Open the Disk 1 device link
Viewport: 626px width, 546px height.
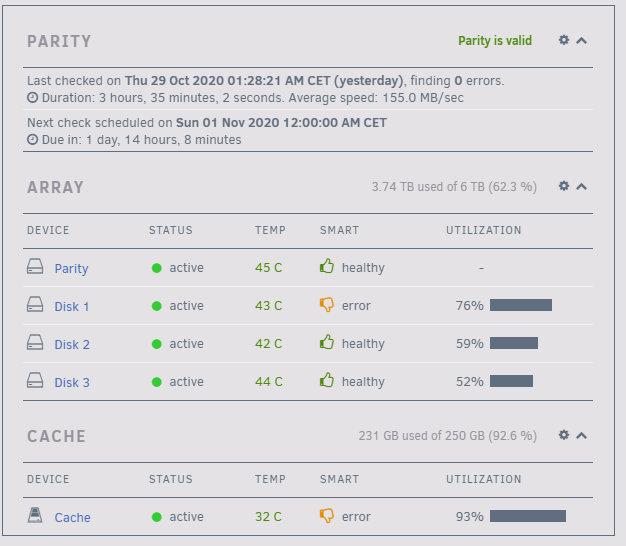tap(72, 307)
